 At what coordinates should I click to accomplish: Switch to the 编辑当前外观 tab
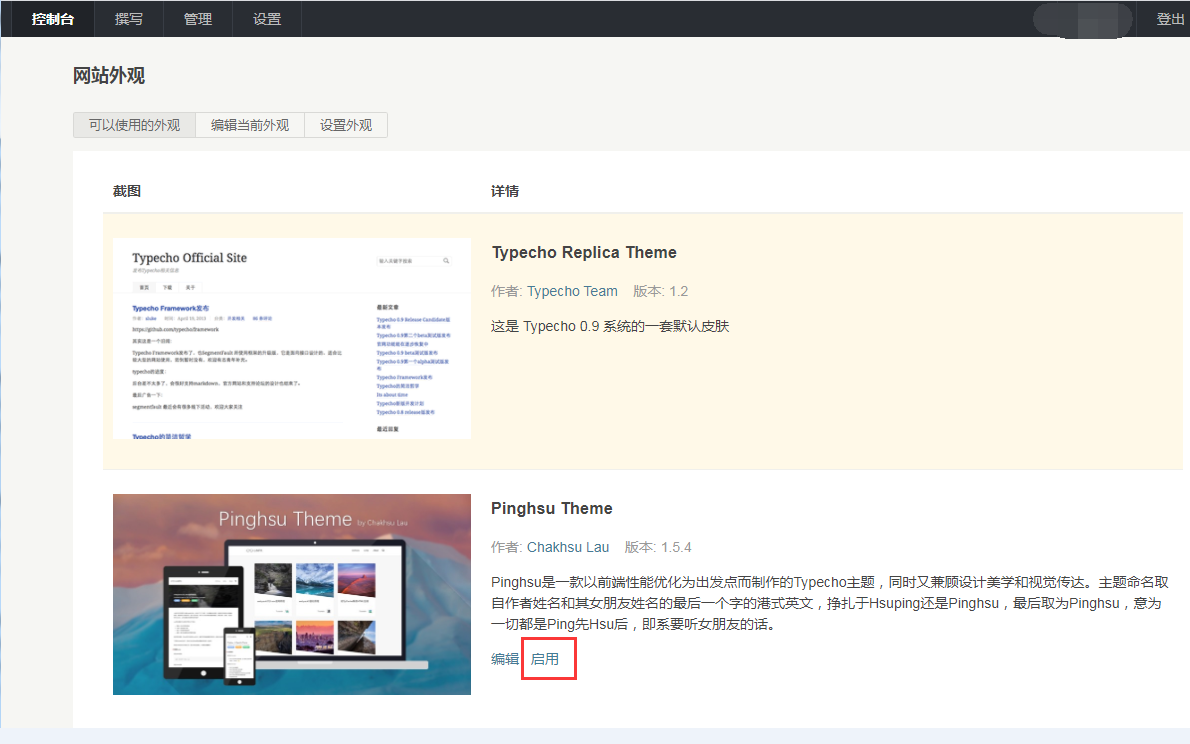(250, 125)
